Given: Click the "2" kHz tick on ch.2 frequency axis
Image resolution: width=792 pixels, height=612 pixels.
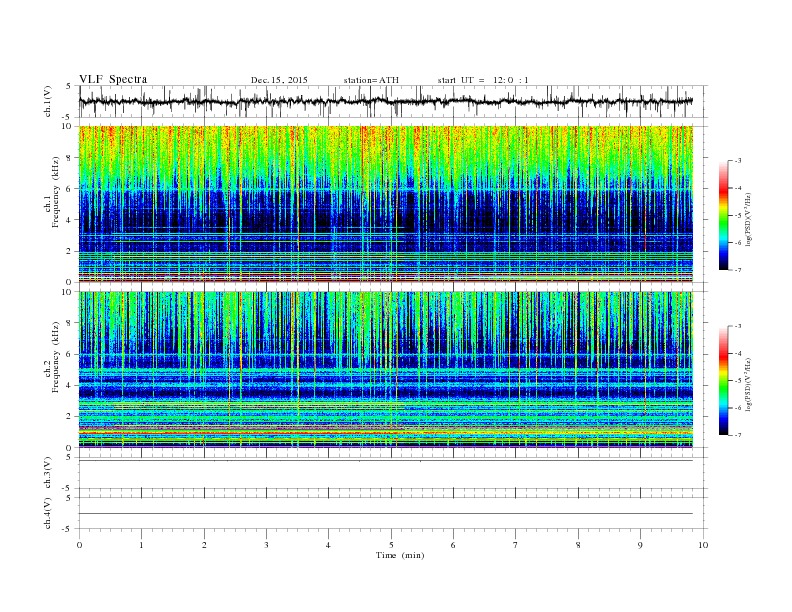Looking at the screenshot, I should click(69, 417).
